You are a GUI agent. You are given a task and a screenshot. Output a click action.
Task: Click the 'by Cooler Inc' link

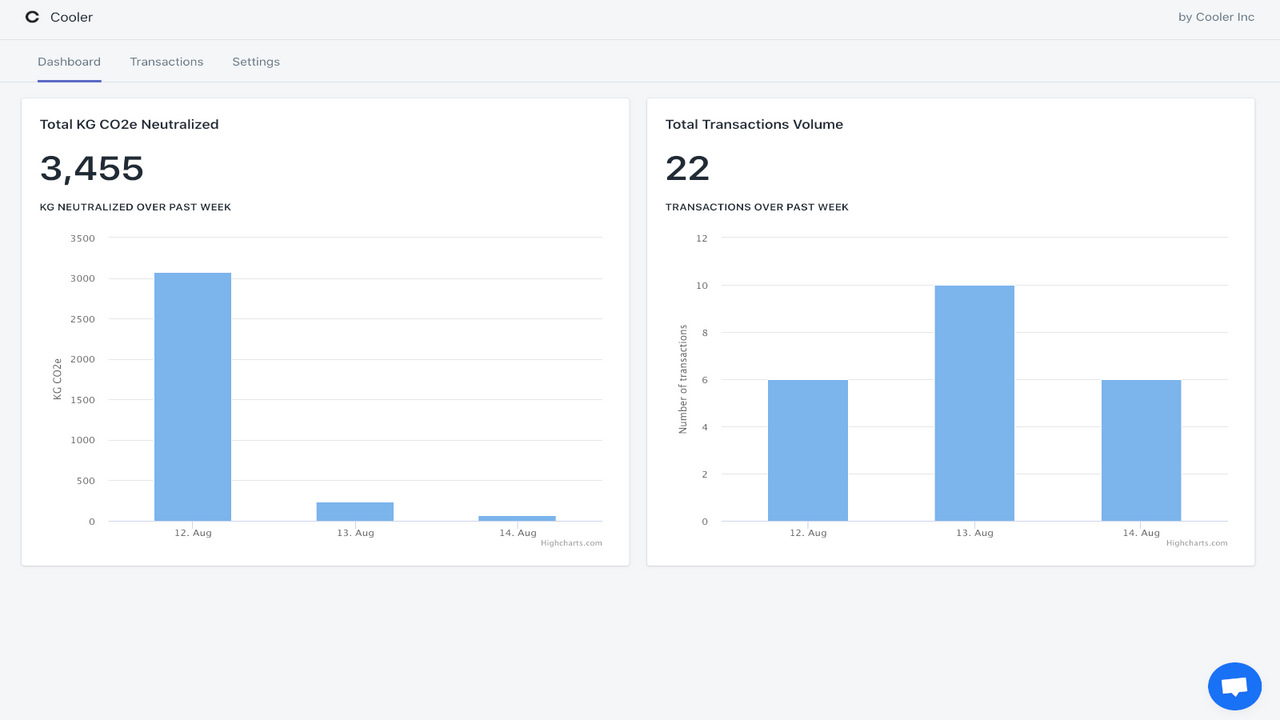coord(1215,17)
